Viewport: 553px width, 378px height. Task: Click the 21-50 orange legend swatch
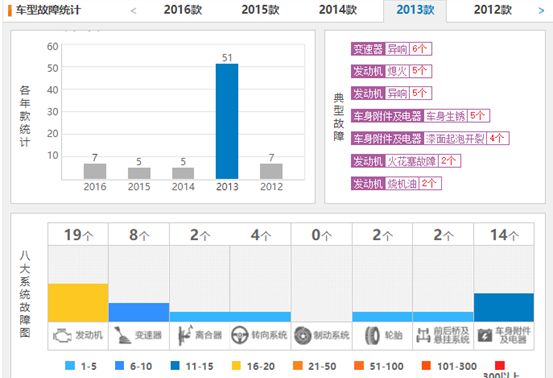click(x=298, y=366)
